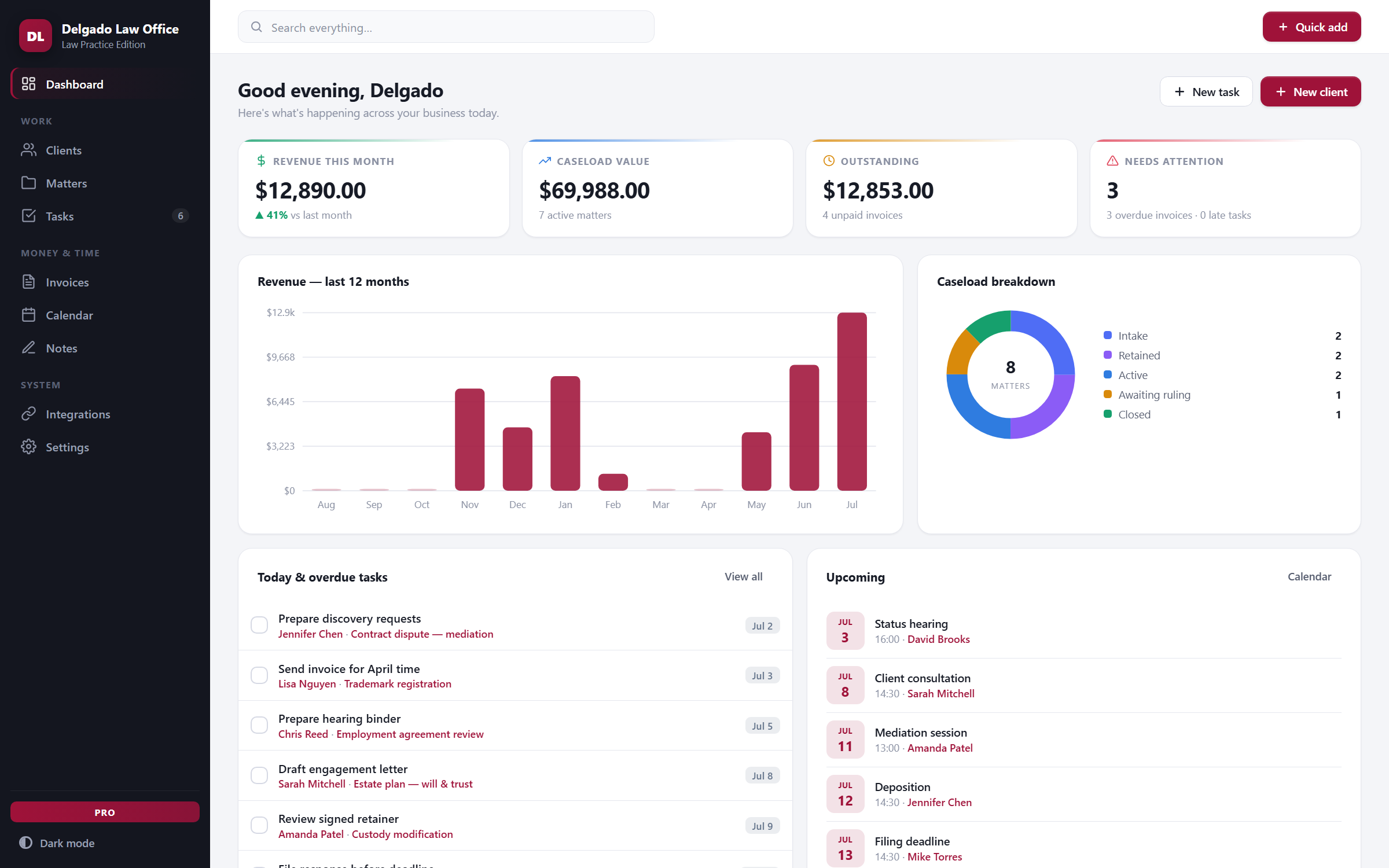The image size is (1389, 868).
Task: Click '$12,853.00' outstanding value
Action: coord(878,190)
